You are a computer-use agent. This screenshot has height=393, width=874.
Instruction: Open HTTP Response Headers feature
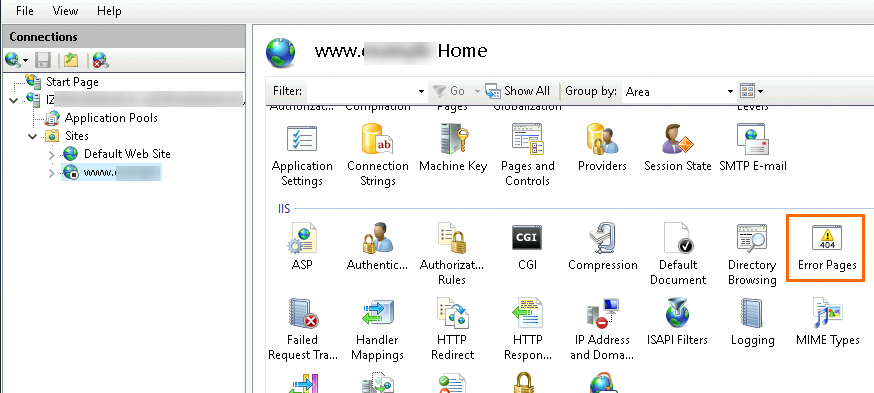(x=527, y=330)
